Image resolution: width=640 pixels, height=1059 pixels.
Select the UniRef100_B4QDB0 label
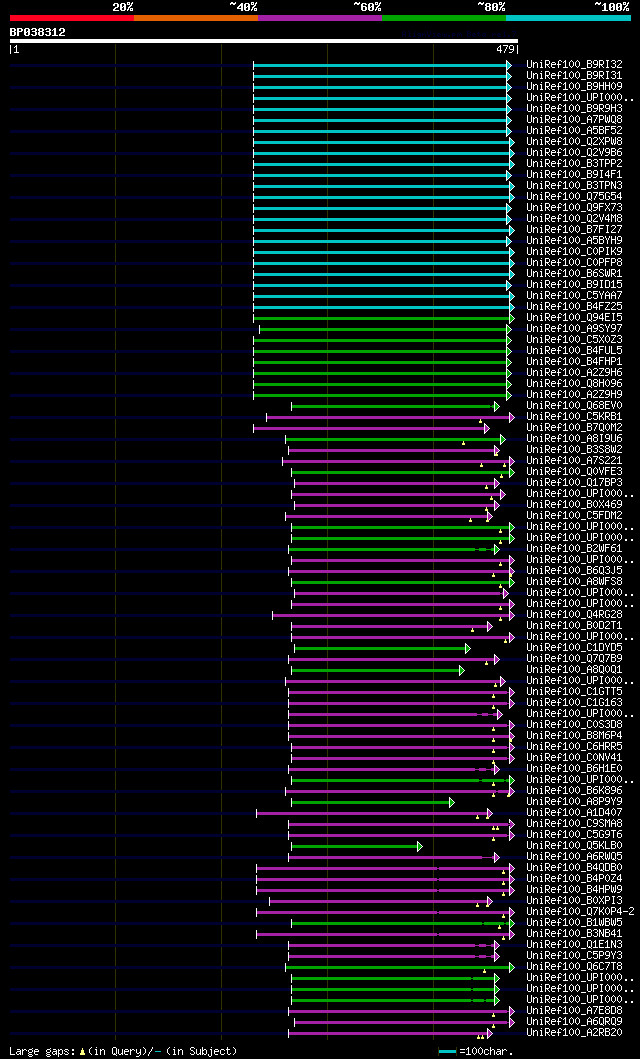(x=575, y=867)
